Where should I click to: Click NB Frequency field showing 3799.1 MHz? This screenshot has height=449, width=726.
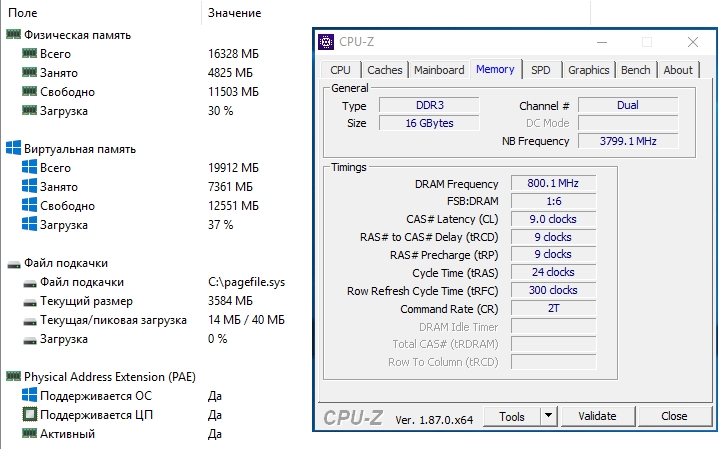628,141
